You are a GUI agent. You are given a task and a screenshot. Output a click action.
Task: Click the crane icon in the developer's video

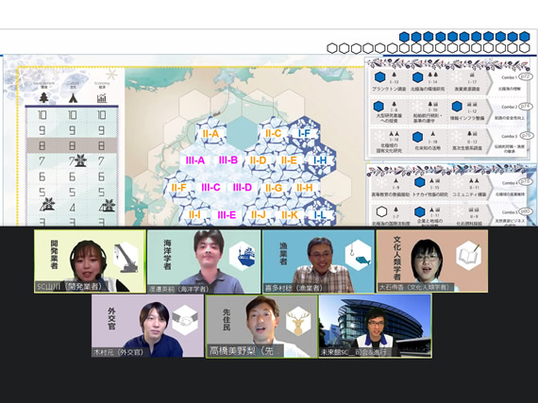coord(126,257)
